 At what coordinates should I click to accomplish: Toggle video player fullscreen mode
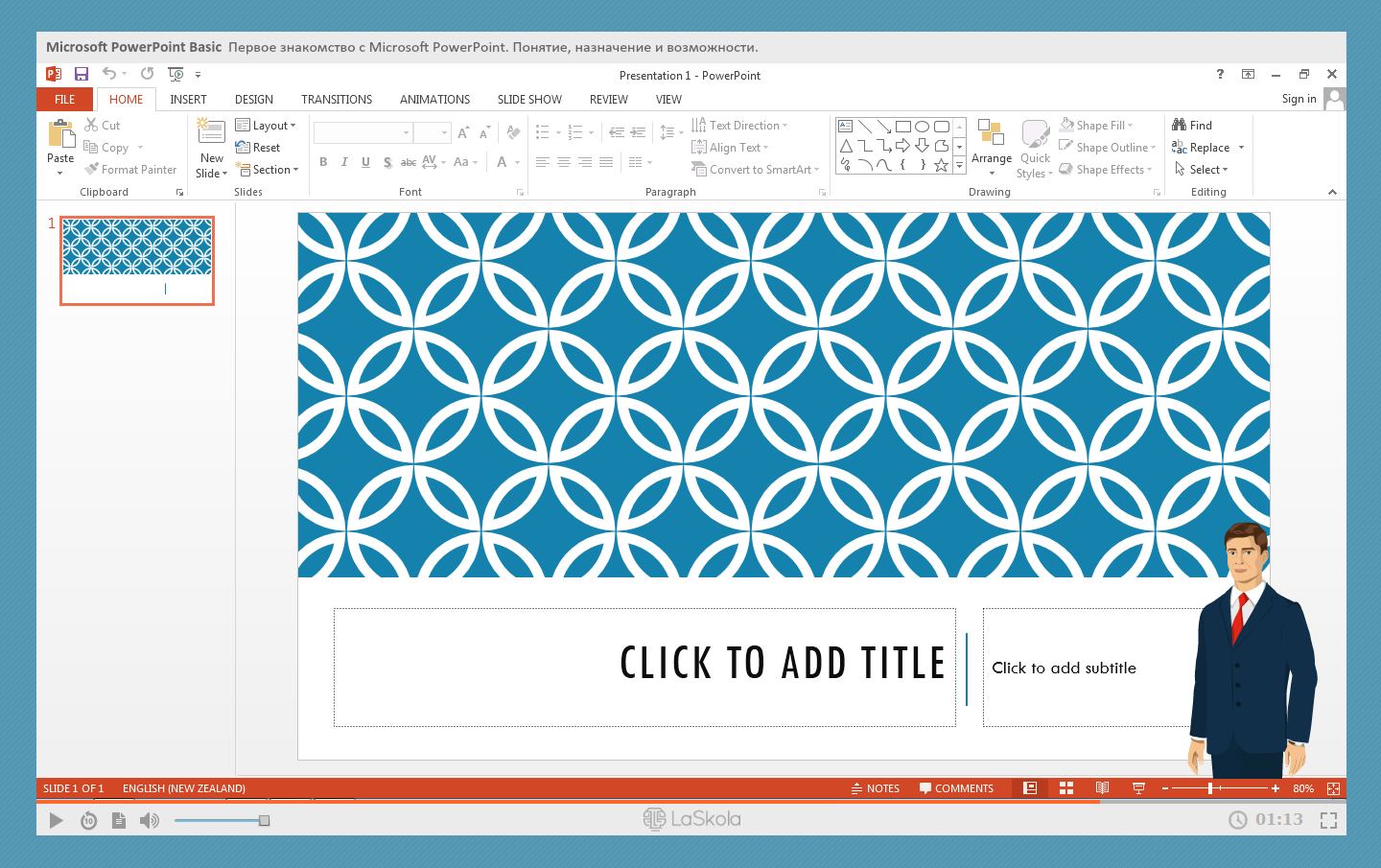[x=1328, y=820]
